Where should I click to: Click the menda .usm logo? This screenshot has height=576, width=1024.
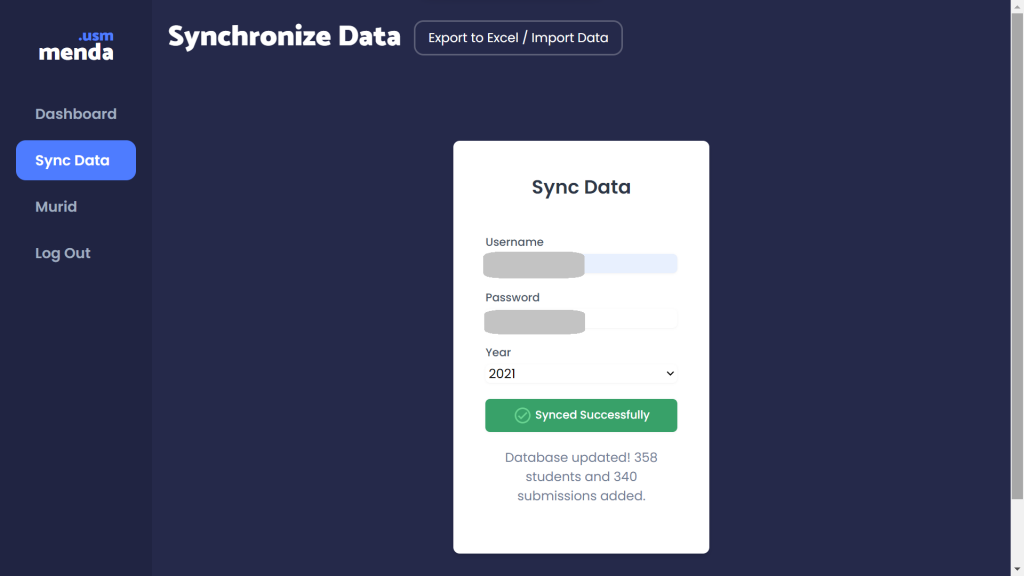click(76, 46)
